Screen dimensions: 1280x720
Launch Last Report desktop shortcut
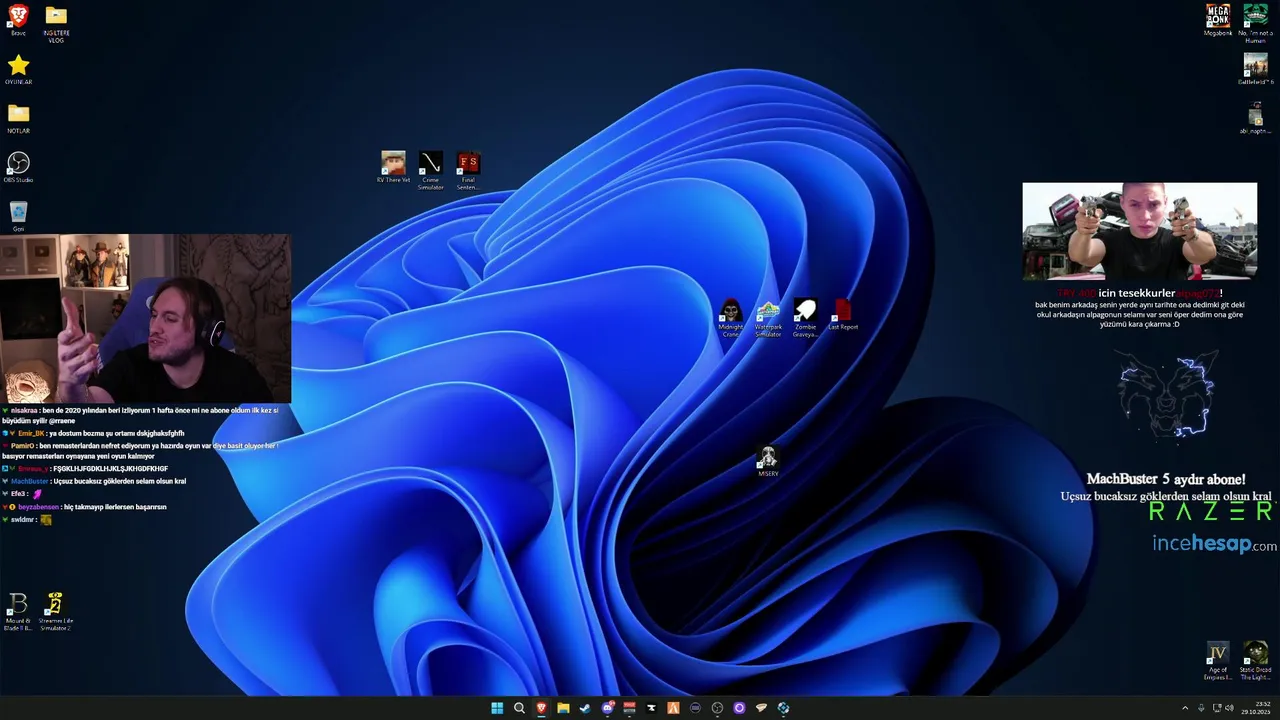pyautogui.click(x=843, y=315)
